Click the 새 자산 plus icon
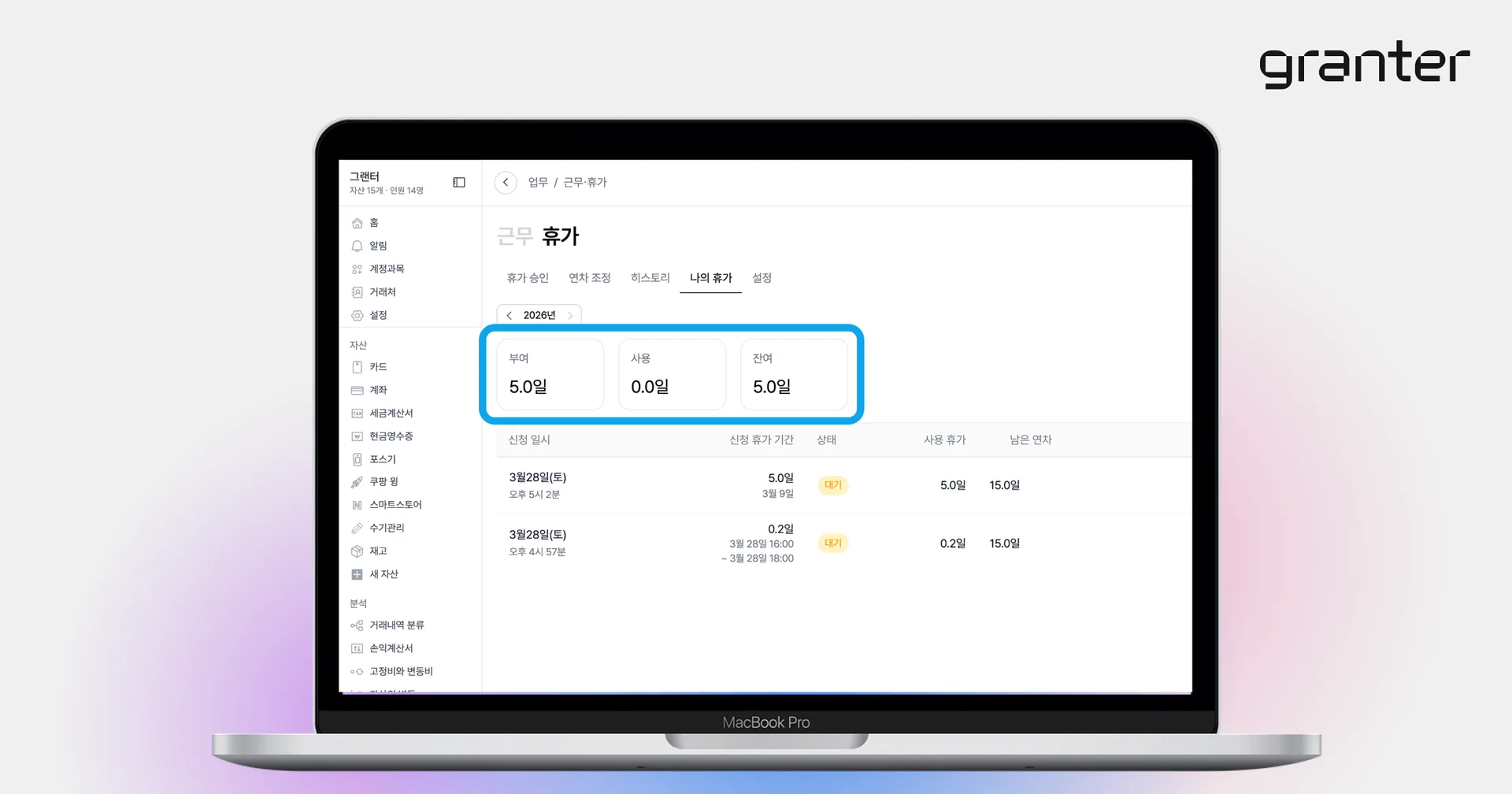This screenshot has height=794, width=1512. point(357,574)
